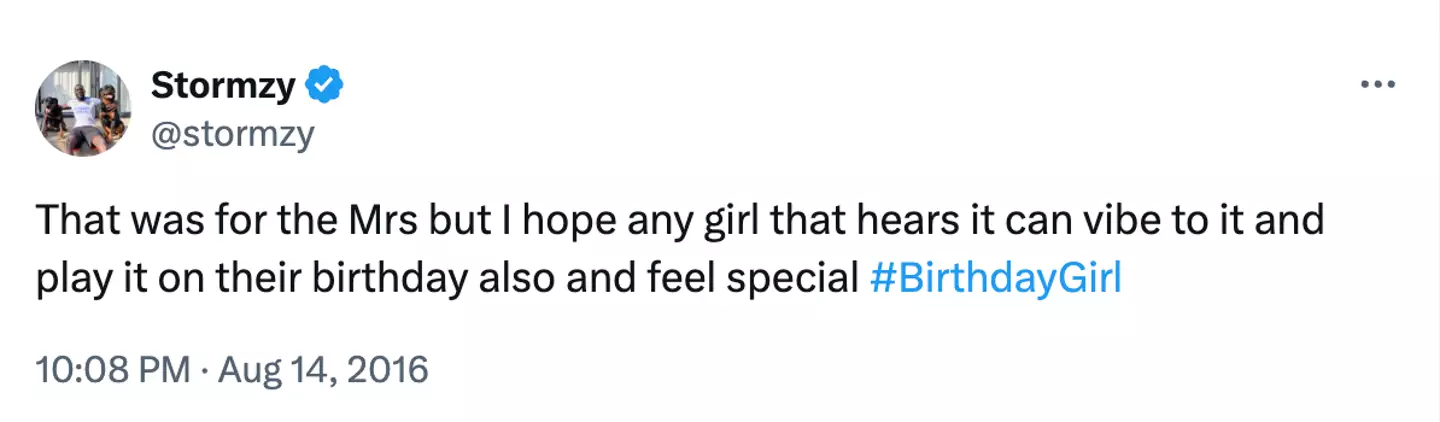Image resolution: width=1440 pixels, height=422 pixels.
Task: Click the word "hope" in the tweet
Action: pos(549,222)
